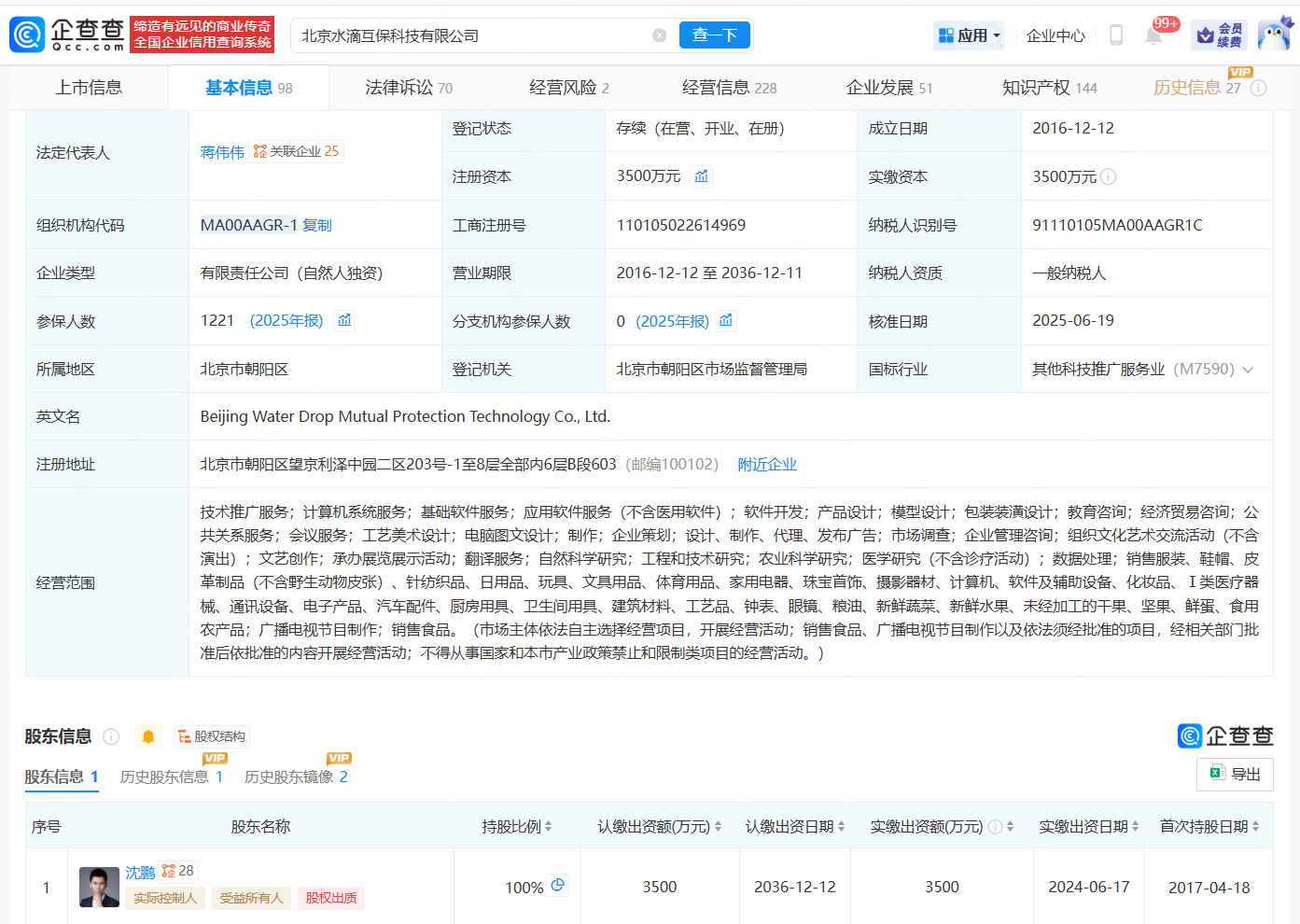The width and height of the screenshot is (1300, 924).
Task: Switch to 知识产权 144 tab
Action: [1050, 88]
